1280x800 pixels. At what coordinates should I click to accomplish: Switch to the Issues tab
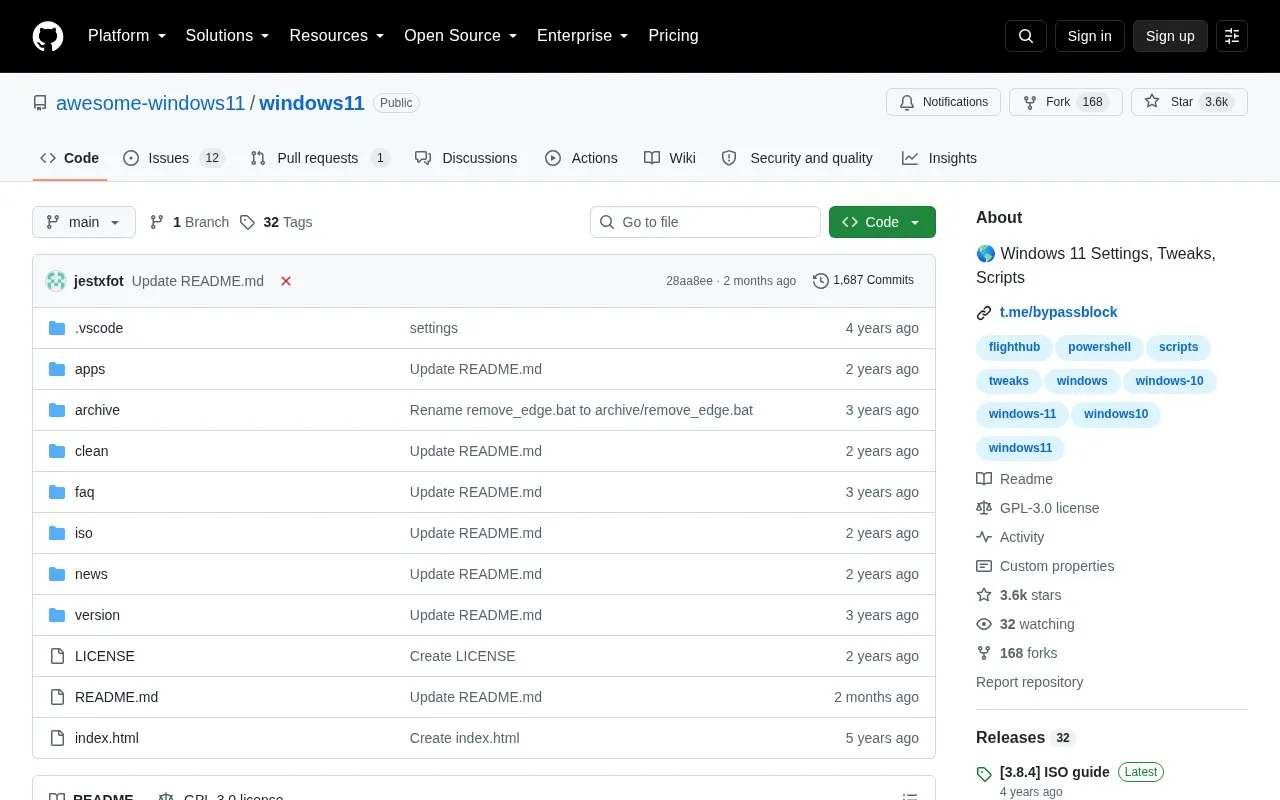(x=174, y=158)
